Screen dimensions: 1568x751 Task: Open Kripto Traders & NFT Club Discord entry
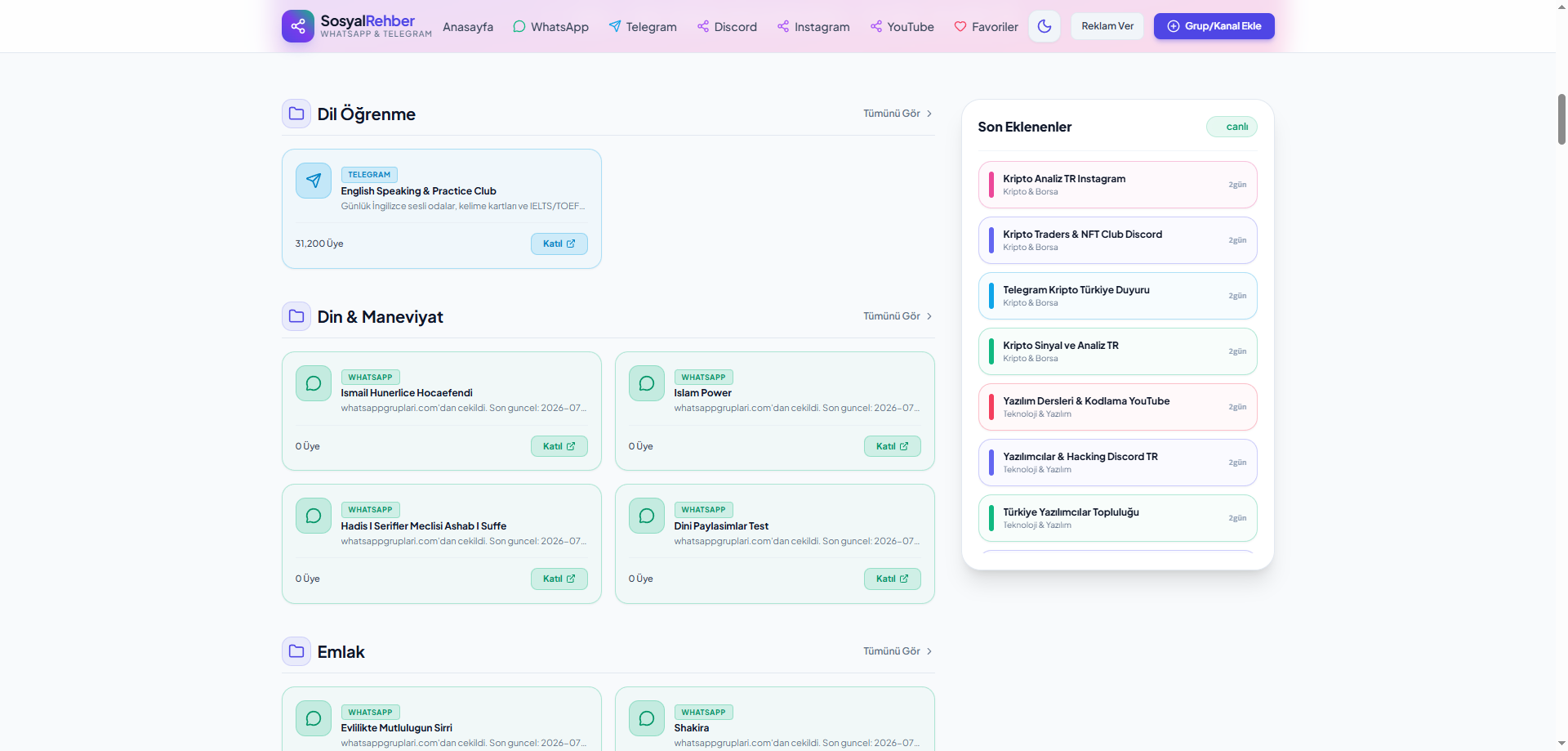click(x=1117, y=240)
